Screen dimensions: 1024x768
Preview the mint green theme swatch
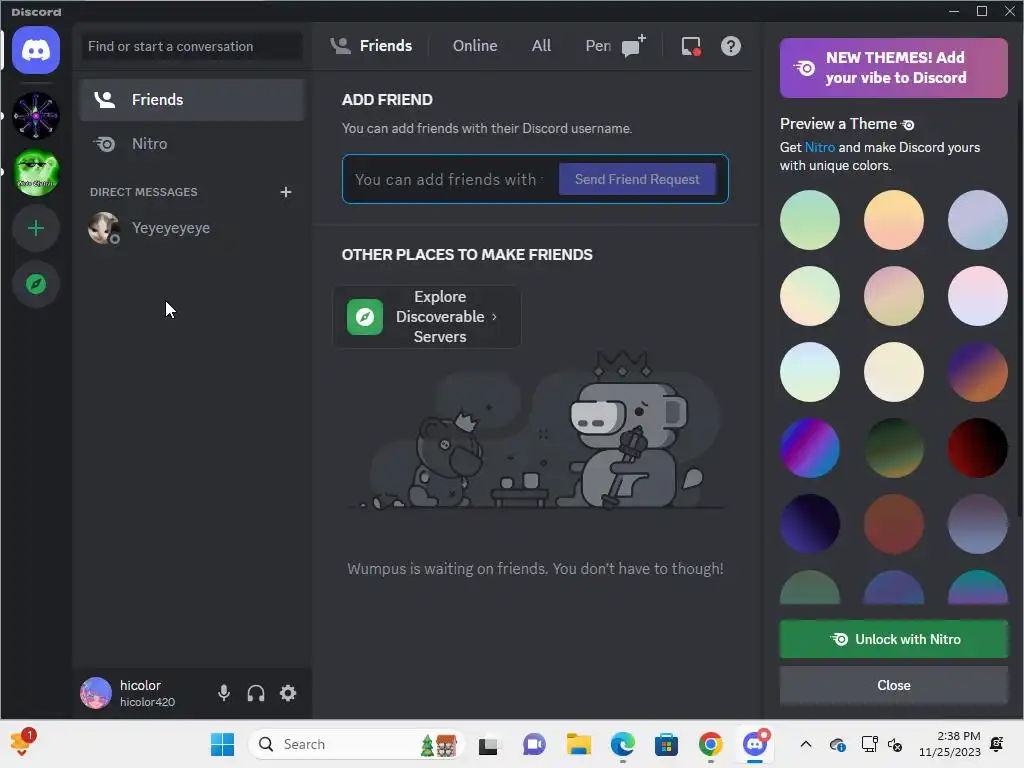point(810,220)
